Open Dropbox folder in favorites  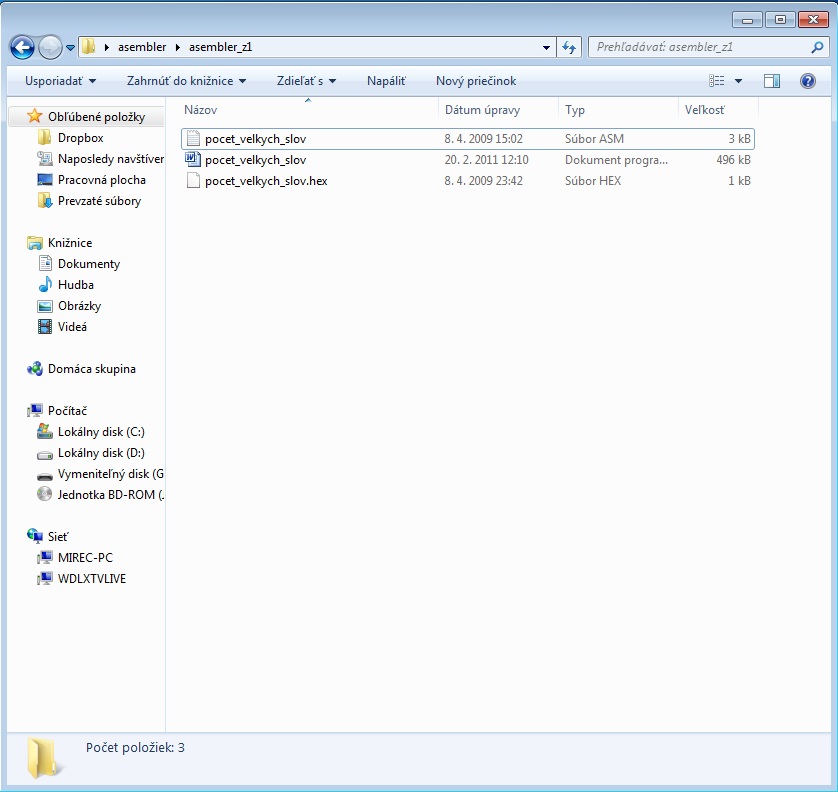click(x=80, y=138)
